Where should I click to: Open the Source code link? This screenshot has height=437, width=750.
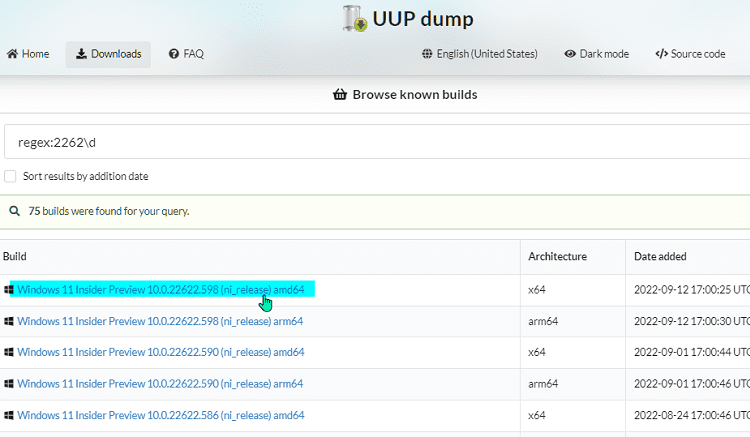coord(690,54)
